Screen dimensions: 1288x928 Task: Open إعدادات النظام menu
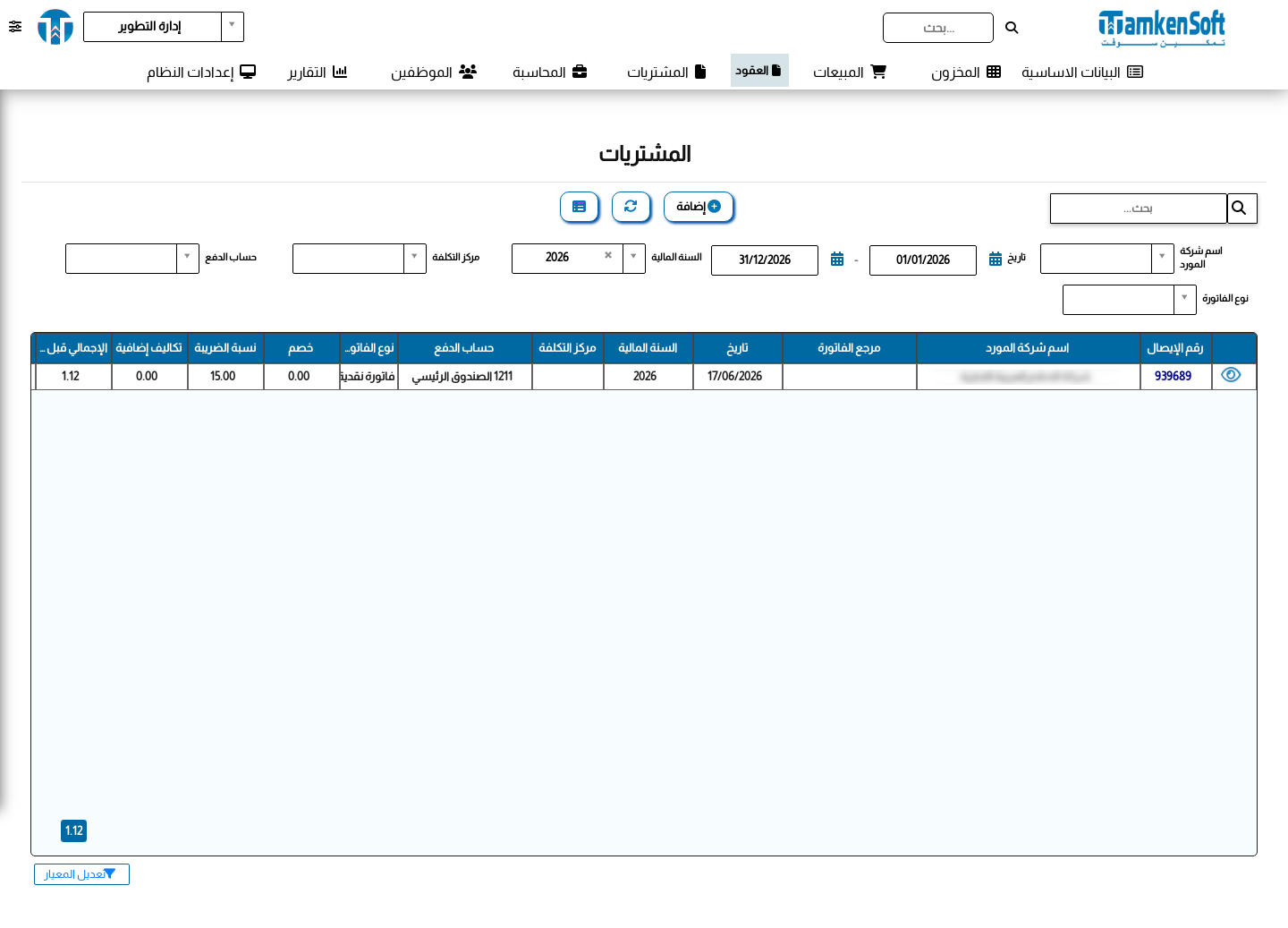[201, 72]
